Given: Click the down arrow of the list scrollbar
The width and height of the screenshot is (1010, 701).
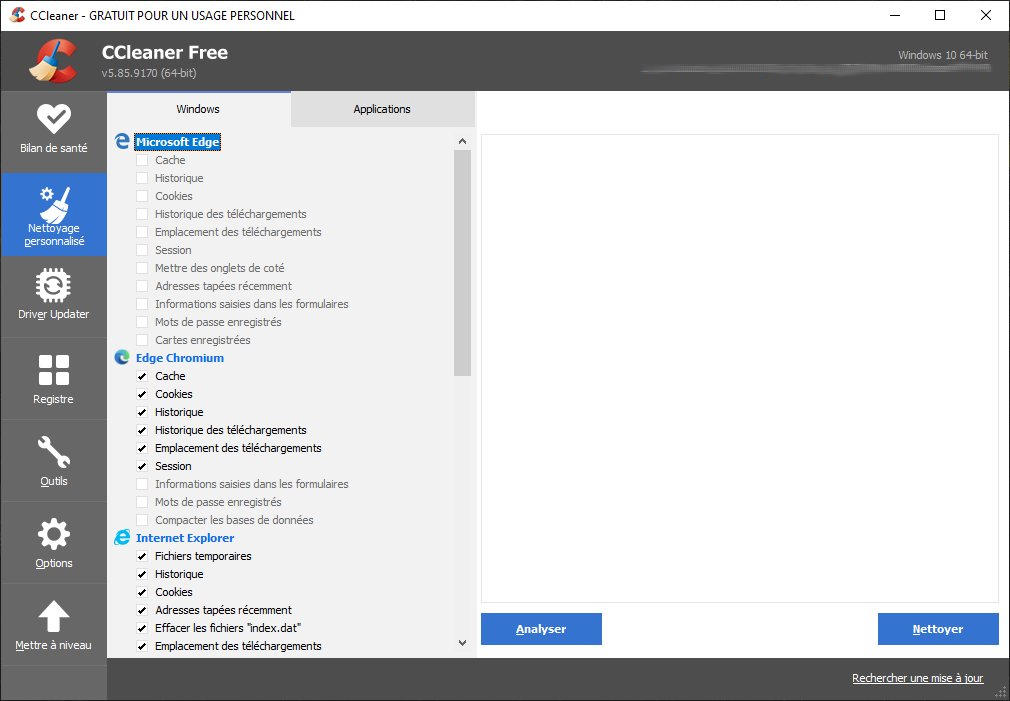Looking at the screenshot, I should (462, 642).
